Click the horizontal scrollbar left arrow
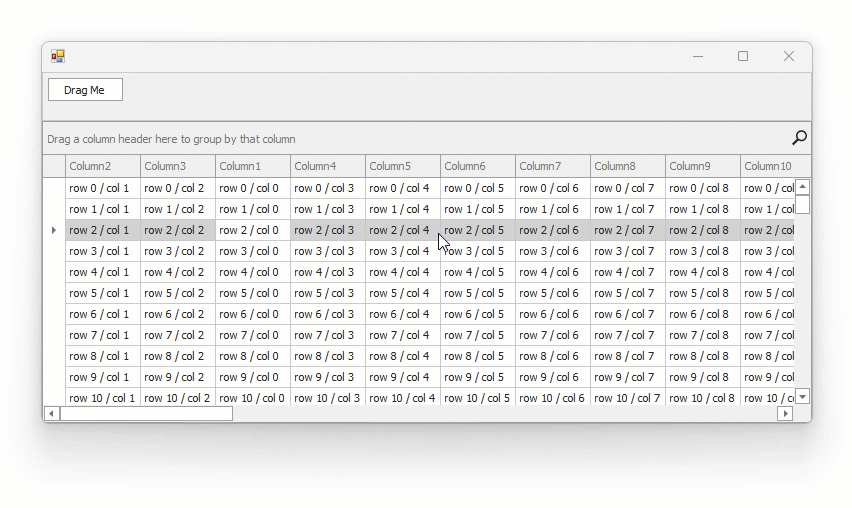852x508 pixels. [x=51, y=413]
